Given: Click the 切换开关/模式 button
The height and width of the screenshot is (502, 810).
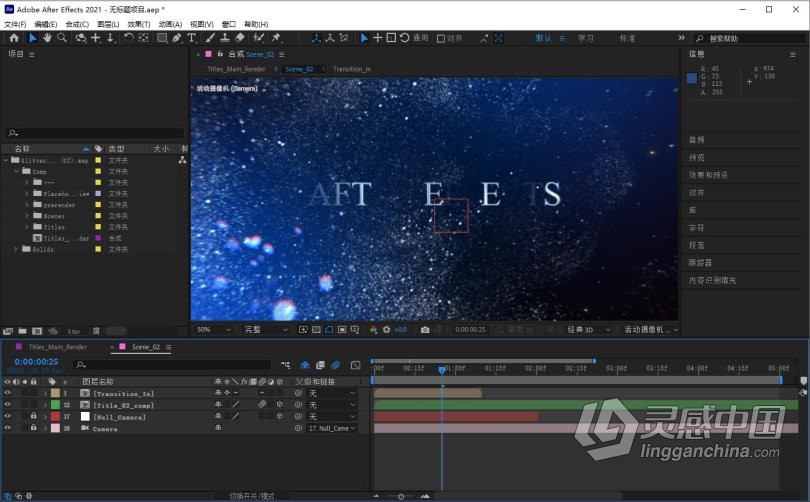Looking at the screenshot, I should point(252,496).
